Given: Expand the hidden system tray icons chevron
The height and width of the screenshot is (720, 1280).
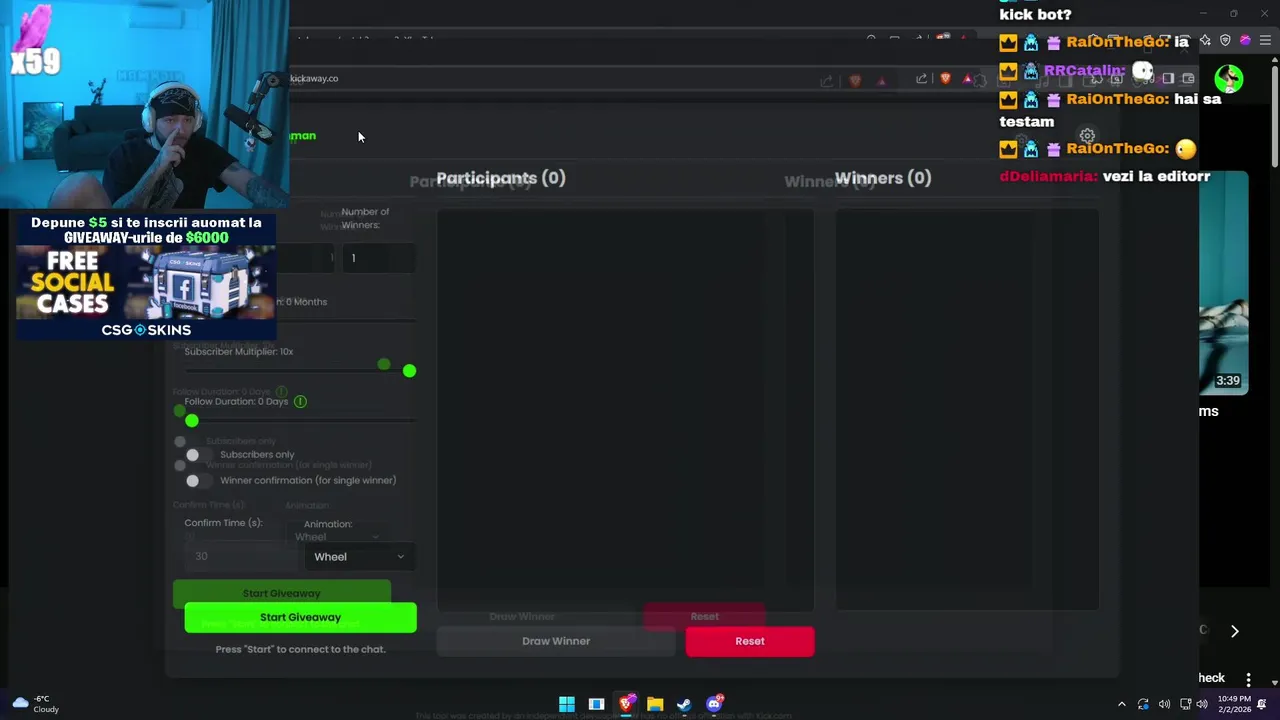Looking at the screenshot, I should pyautogui.click(x=1121, y=704).
